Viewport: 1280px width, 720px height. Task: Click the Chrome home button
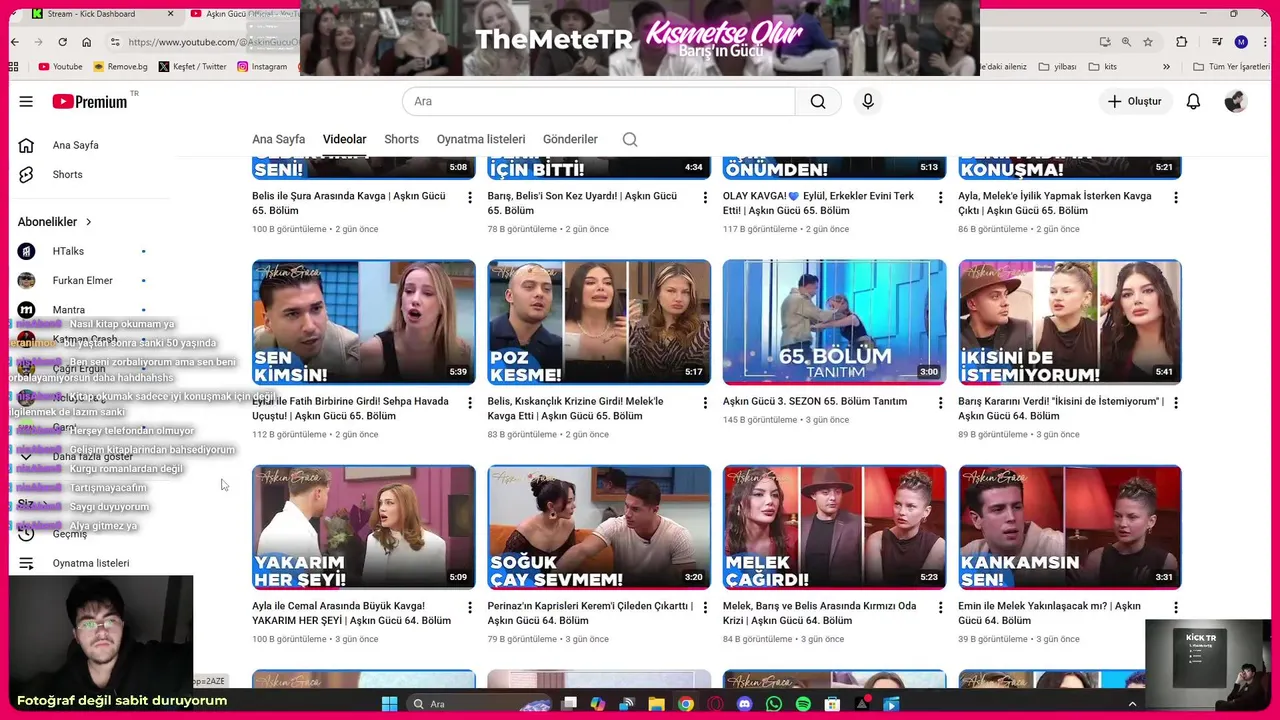pos(87,42)
